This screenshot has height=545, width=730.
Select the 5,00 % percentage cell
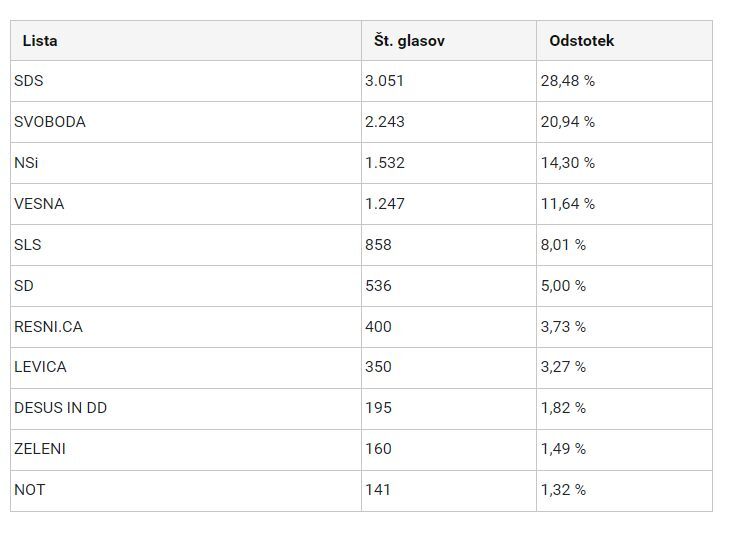click(x=563, y=286)
